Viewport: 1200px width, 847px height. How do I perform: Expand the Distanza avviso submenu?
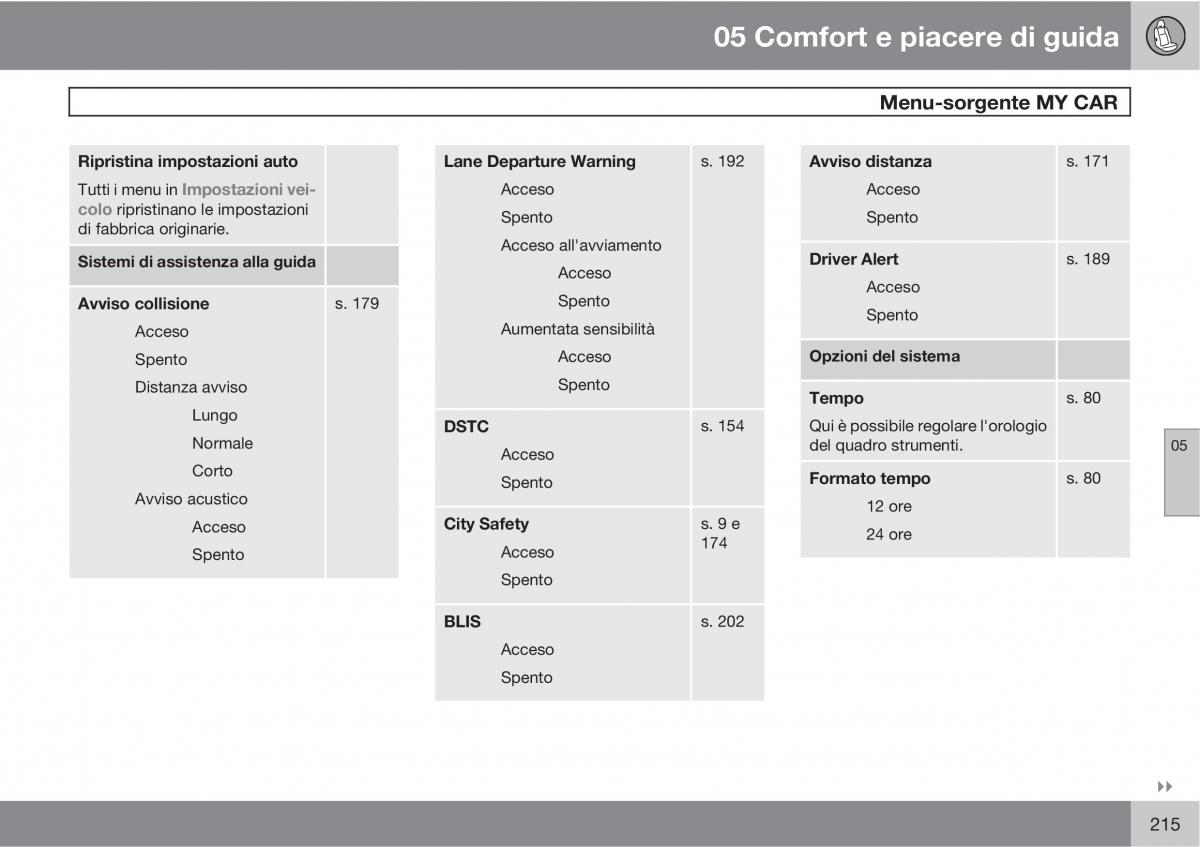[191, 387]
